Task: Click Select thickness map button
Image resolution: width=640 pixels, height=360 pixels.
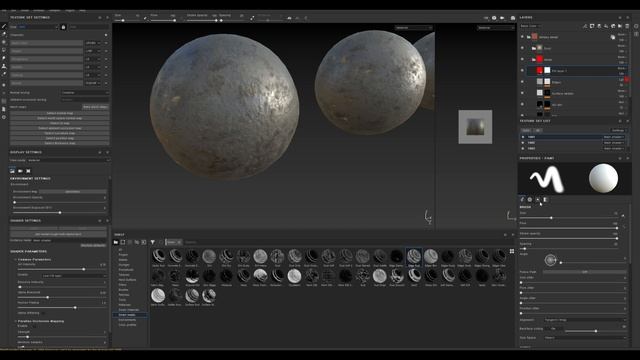Action: pyautogui.click(x=60, y=143)
